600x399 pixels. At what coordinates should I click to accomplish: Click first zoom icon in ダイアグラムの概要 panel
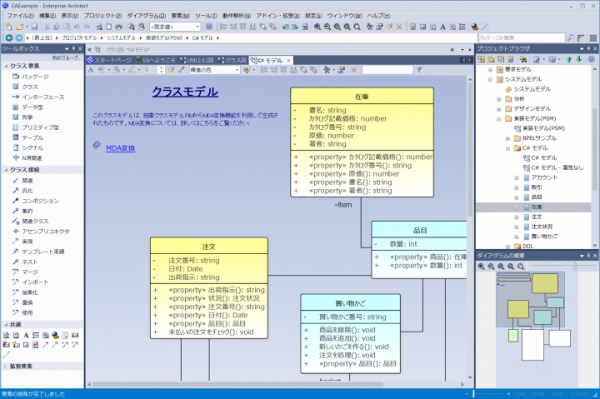481,266
